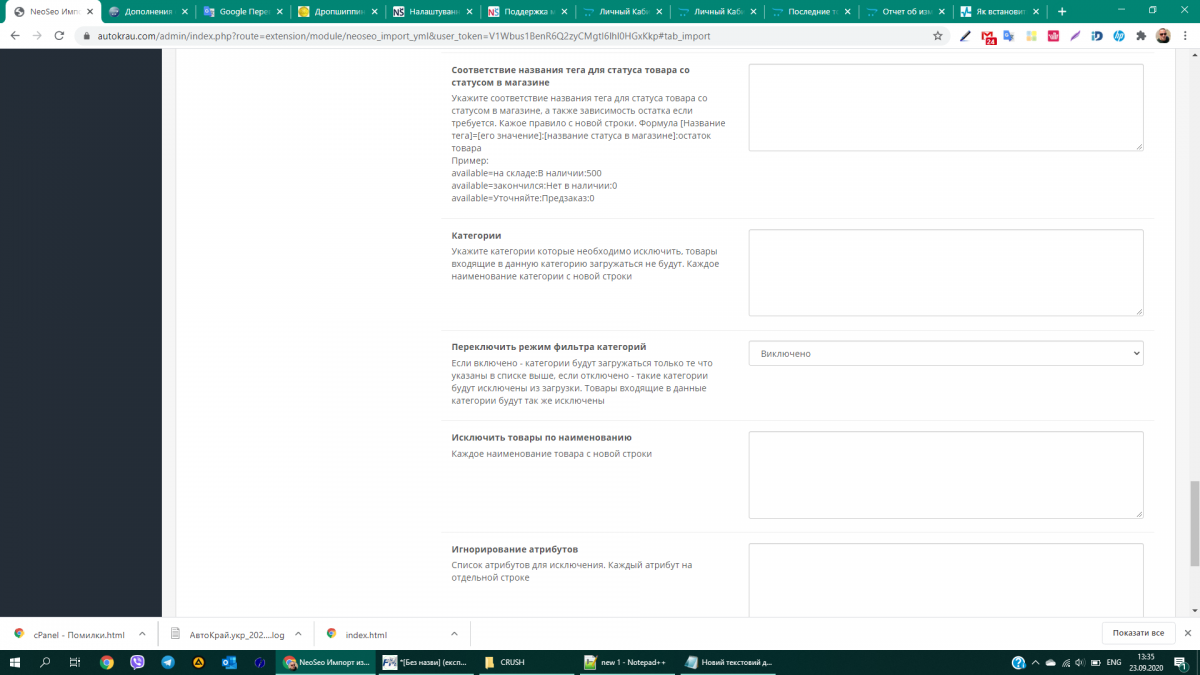Switch to Notepad++ new 1 window
This screenshot has width=1200, height=675.
point(629,662)
